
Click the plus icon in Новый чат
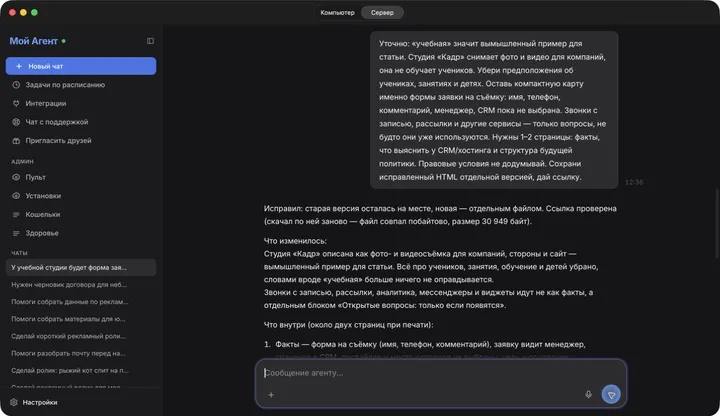19,66
